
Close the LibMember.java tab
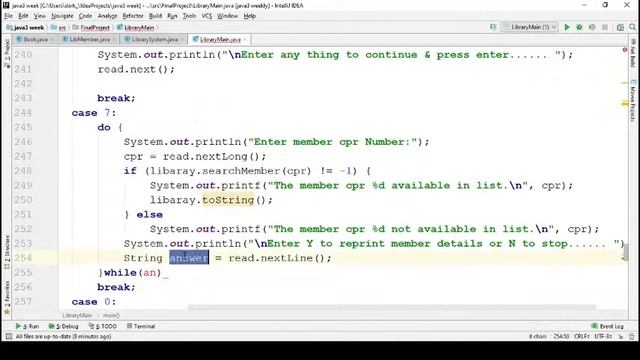[x=114, y=40]
